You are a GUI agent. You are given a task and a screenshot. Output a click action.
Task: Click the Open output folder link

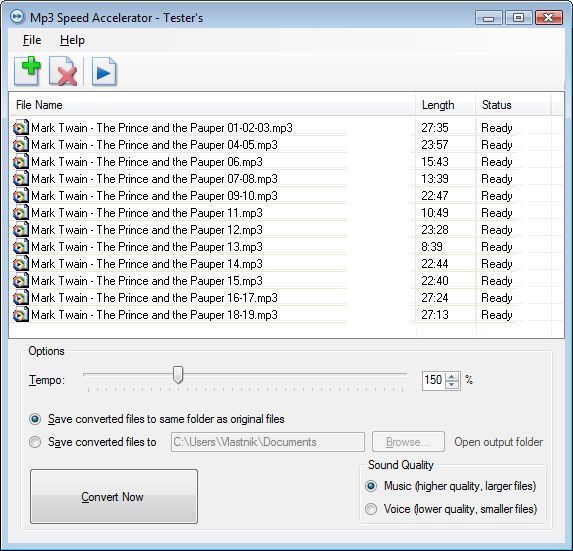[x=498, y=442]
